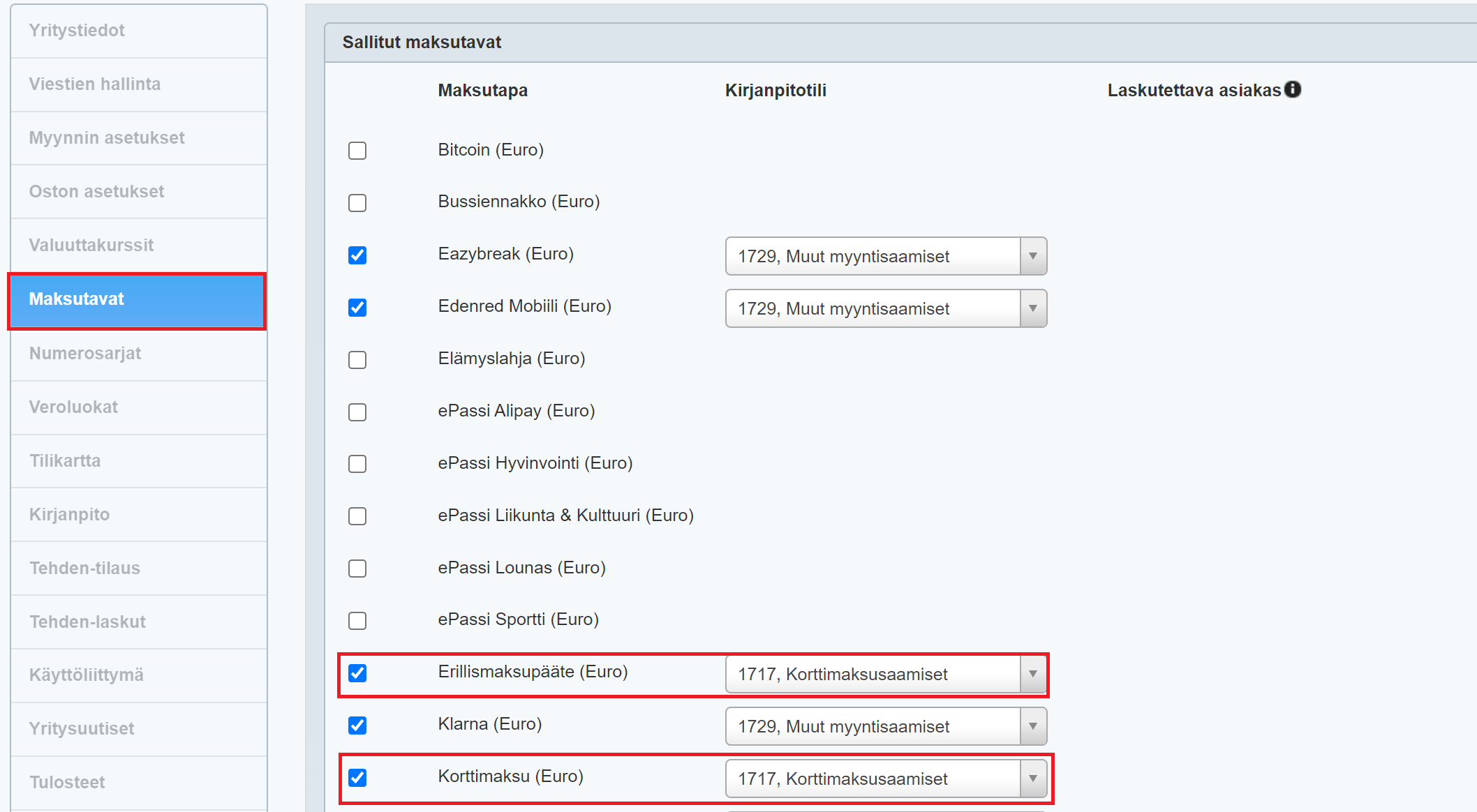
Task: Open the Eazybreak accounting account dropdown
Action: 885,256
